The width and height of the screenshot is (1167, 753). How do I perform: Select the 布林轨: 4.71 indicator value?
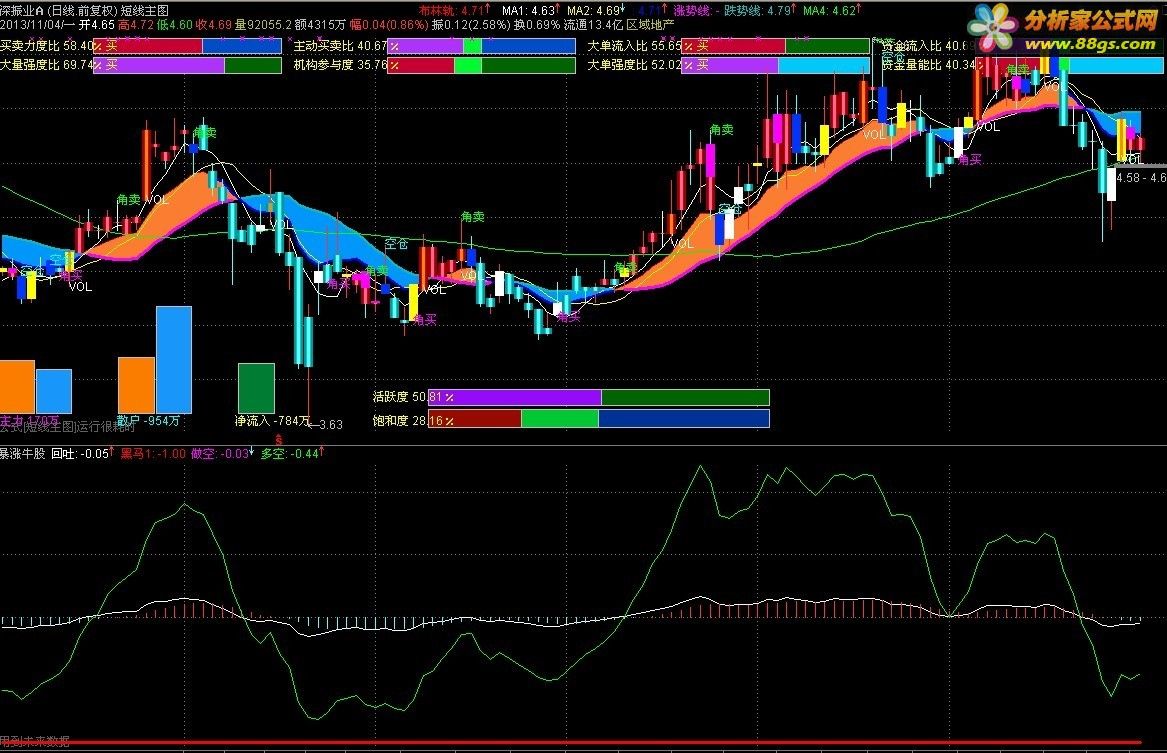(x=455, y=10)
